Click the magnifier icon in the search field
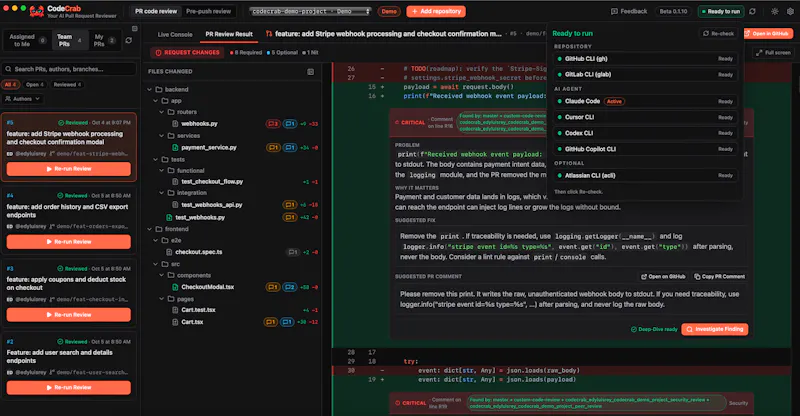Viewport: 800px width, 416px height. (x=9, y=69)
